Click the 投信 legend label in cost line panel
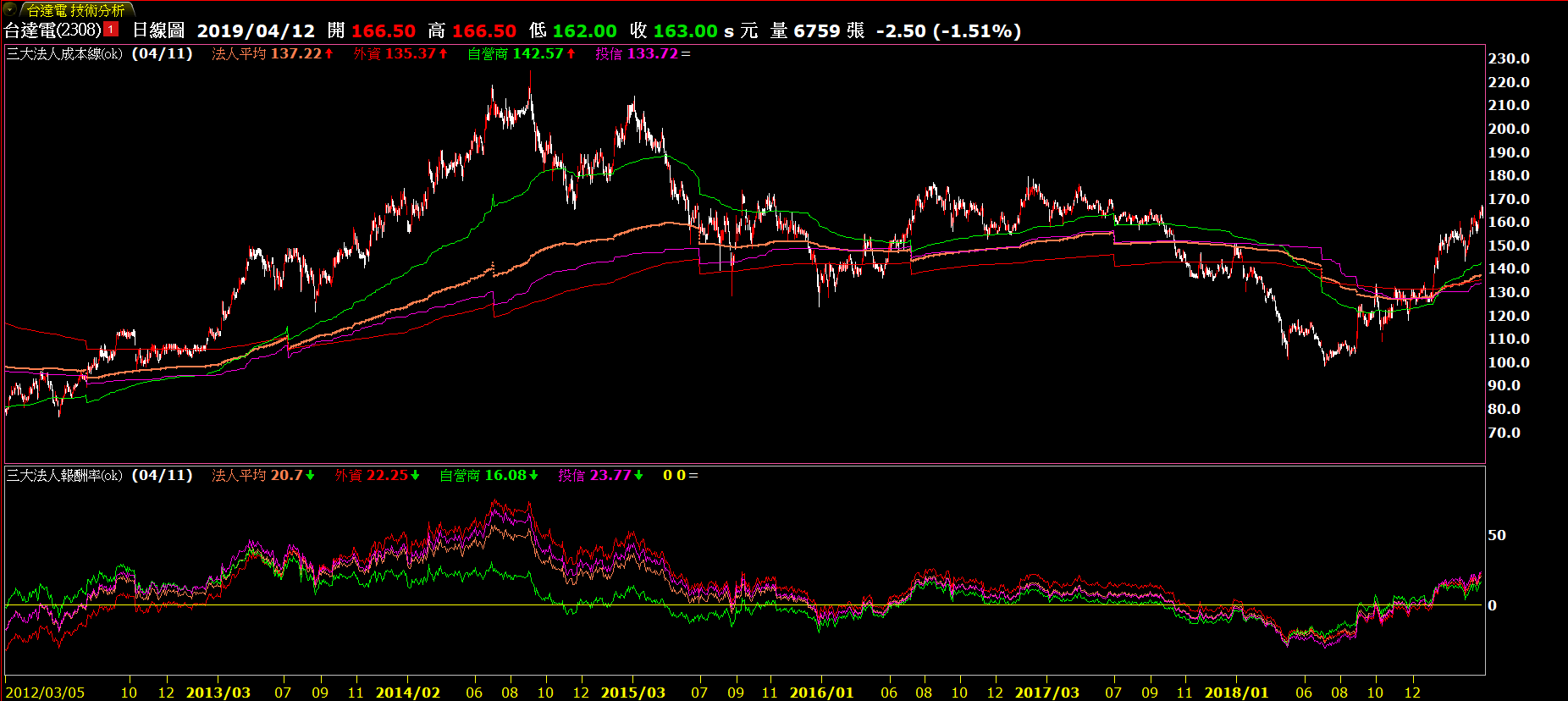Image resolution: width=1568 pixels, height=701 pixels. (608, 53)
